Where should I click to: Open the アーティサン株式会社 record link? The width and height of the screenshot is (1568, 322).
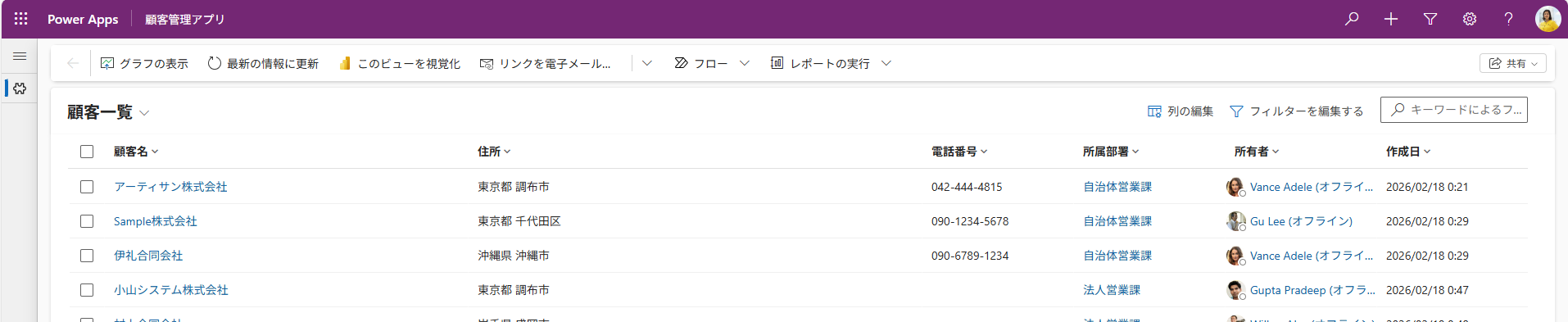click(x=170, y=187)
